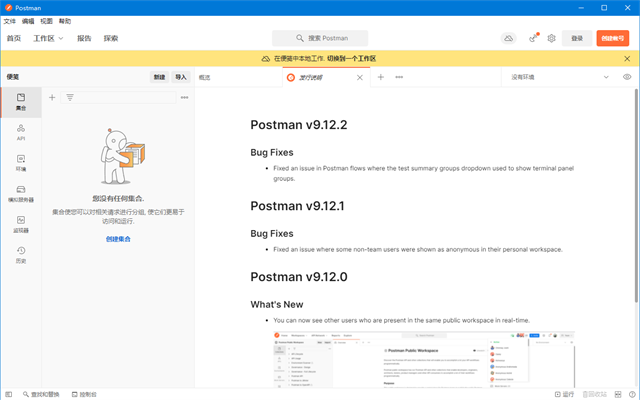Click the plus icon to add collection
640x400 pixels.
pyautogui.click(x=52, y=97)
